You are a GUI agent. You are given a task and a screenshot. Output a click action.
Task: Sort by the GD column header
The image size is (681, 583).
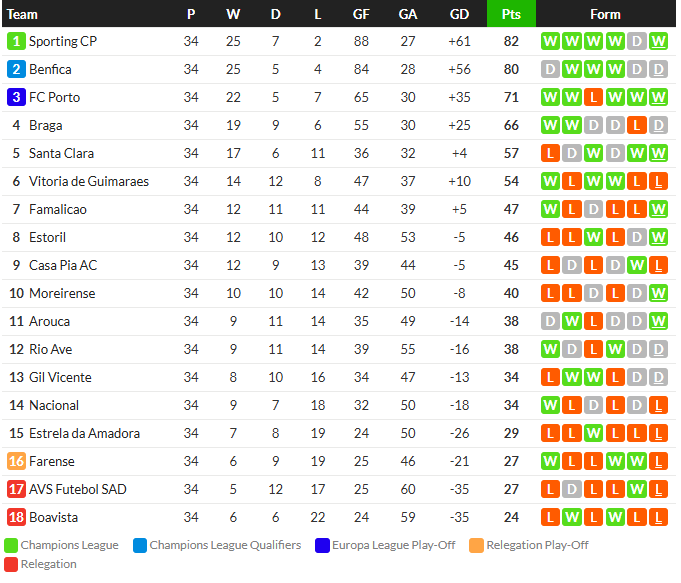459,14
